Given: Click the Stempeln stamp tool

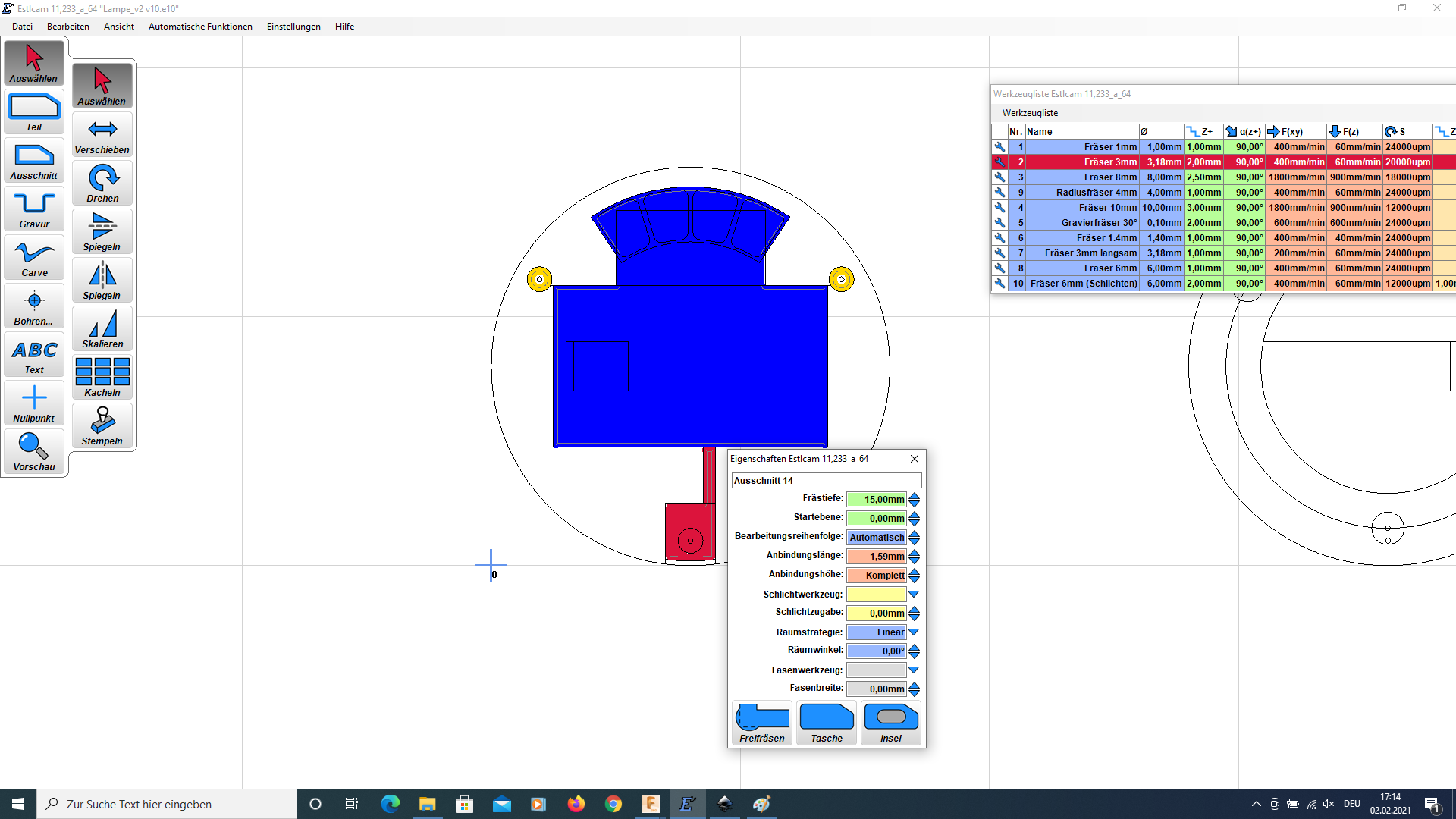Looking at the screenshot, I should 102,426.
